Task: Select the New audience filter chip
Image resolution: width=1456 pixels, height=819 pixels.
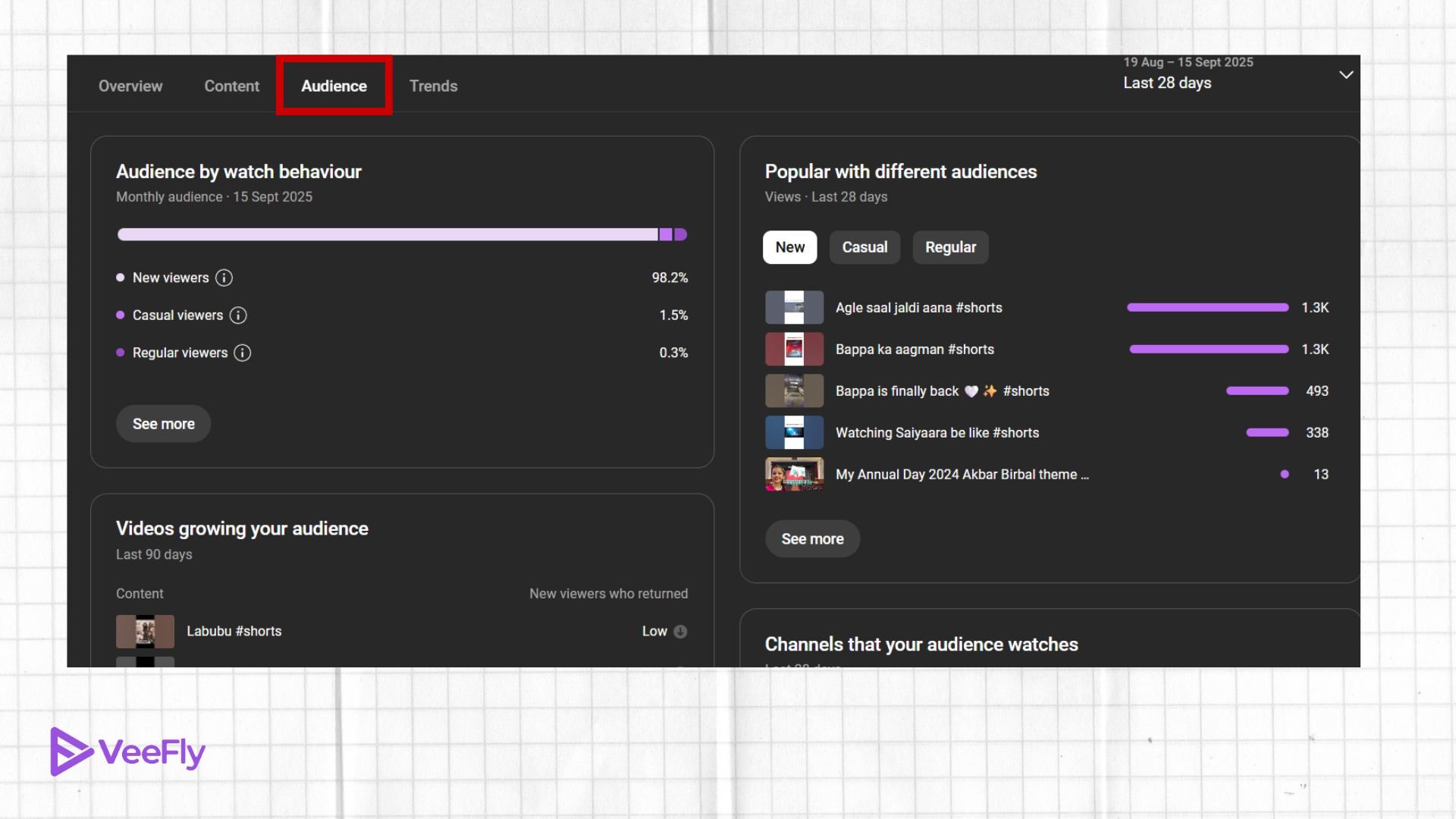Action: [789, 247]
